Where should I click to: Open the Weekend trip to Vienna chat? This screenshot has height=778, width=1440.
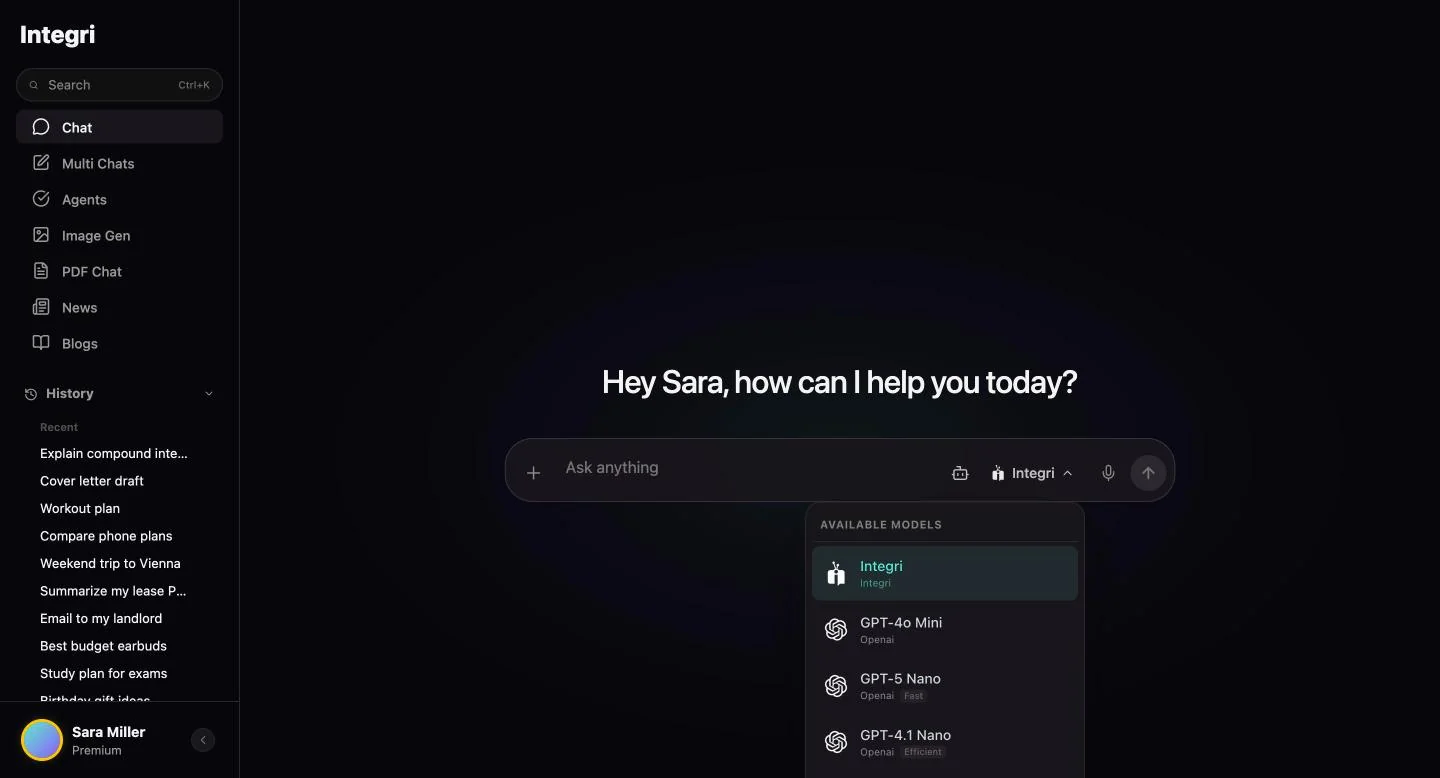(x=110, y=563)
